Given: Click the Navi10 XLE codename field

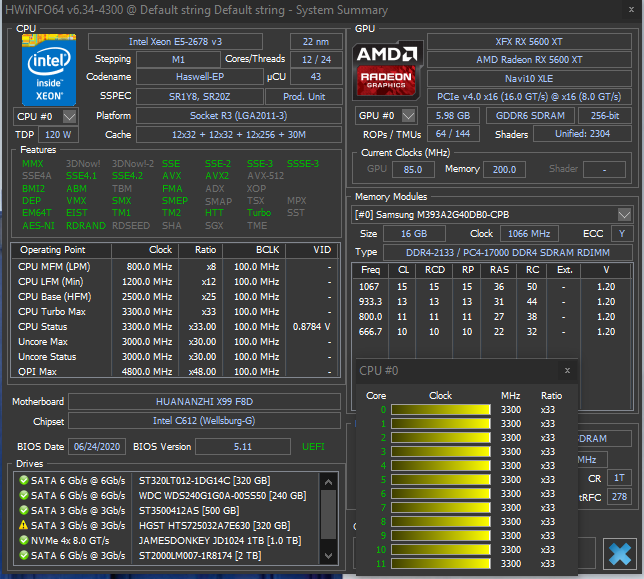Looking at the screenshot, I should coord(529,78).
